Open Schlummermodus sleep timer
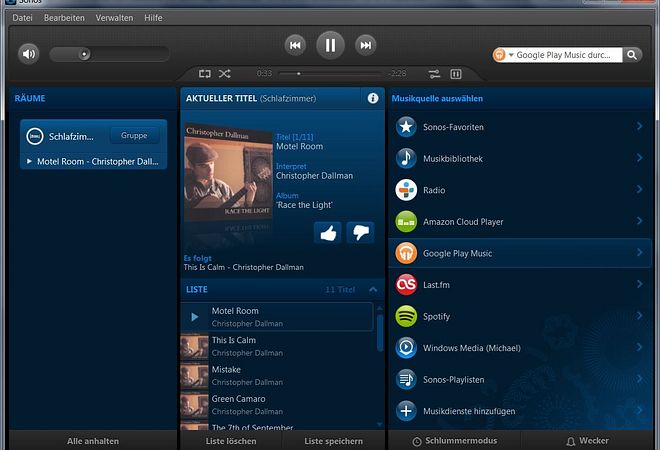Image resolution: width=660 pixels, height=450 pixels. tap(455, 441)
